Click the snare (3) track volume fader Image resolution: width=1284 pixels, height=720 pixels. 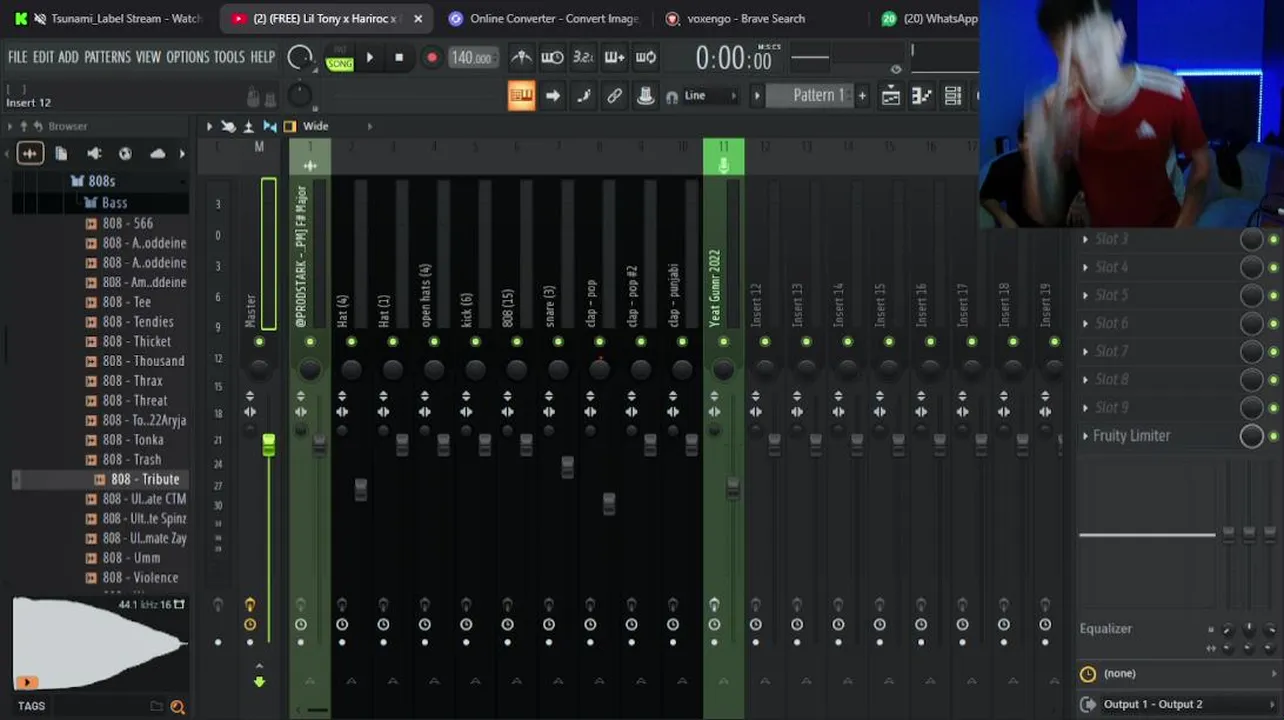click(567, 467)
